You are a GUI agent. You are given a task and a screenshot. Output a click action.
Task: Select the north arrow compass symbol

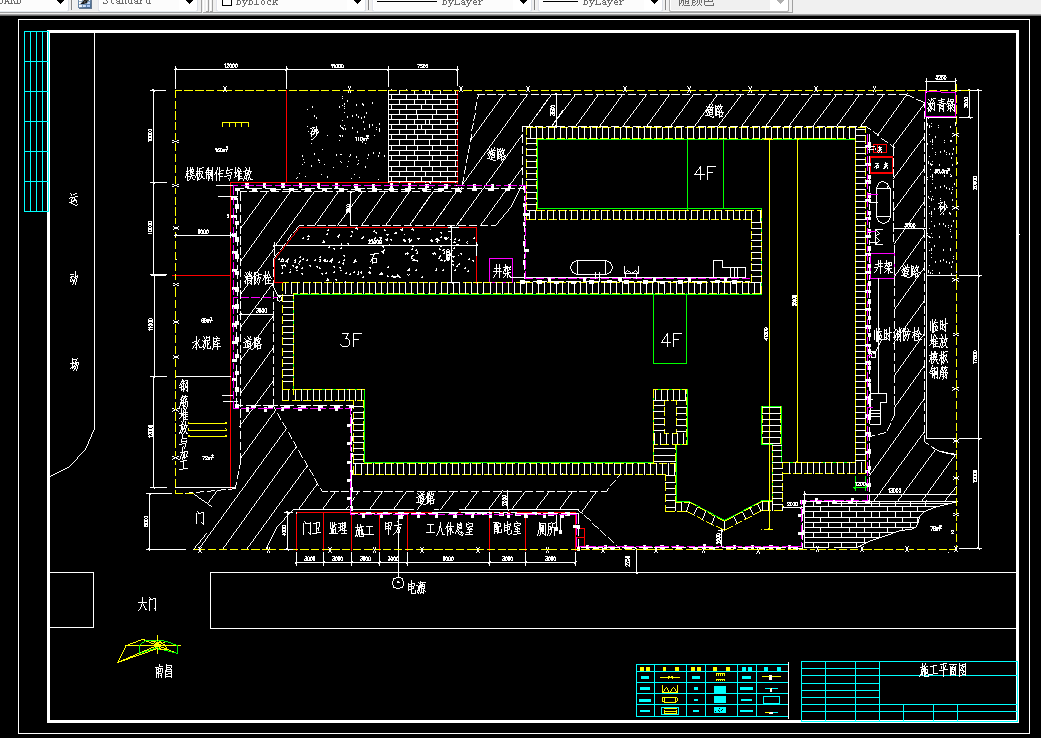pos(149,649)
